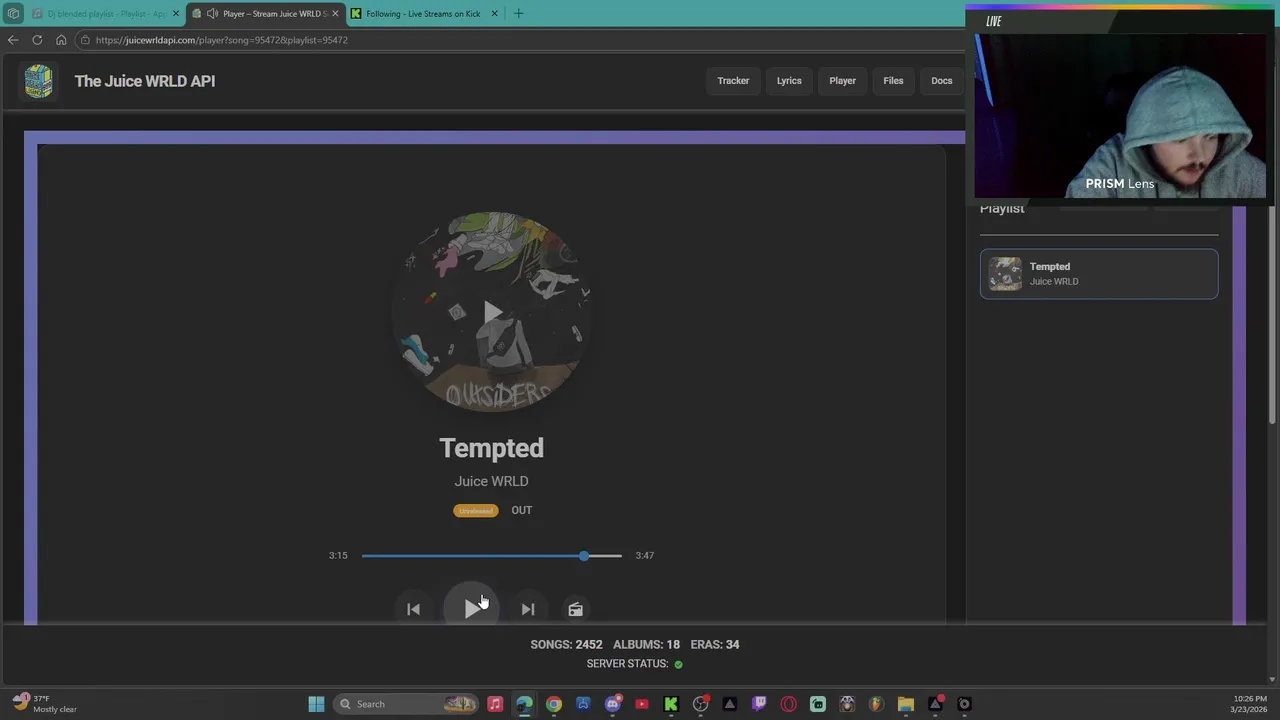Click the Unreleased badge under artist name
The height and width of the screenshot is (720, 1280).
point(475,510)
